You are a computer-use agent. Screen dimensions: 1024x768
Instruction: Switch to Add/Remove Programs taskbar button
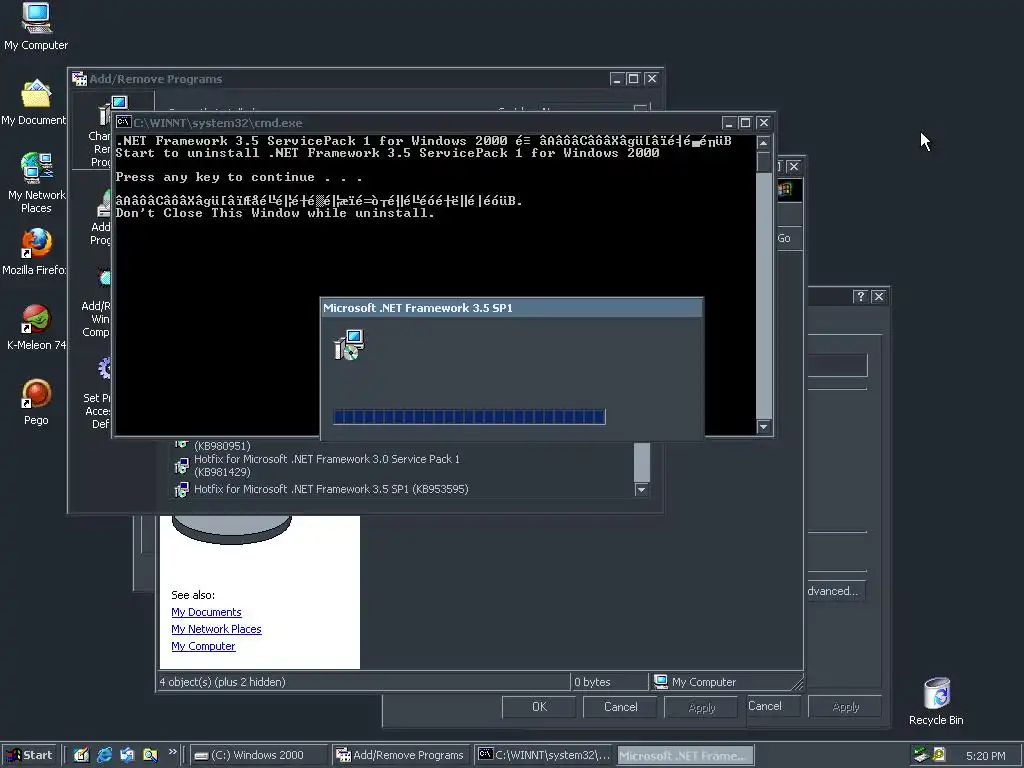400,755
